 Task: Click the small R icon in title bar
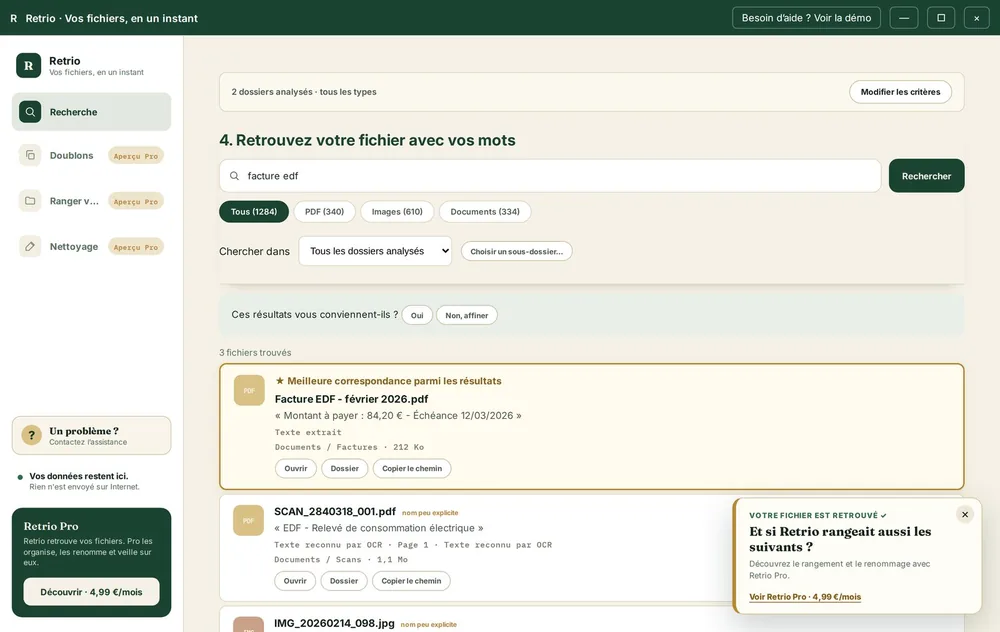[13, 18]
